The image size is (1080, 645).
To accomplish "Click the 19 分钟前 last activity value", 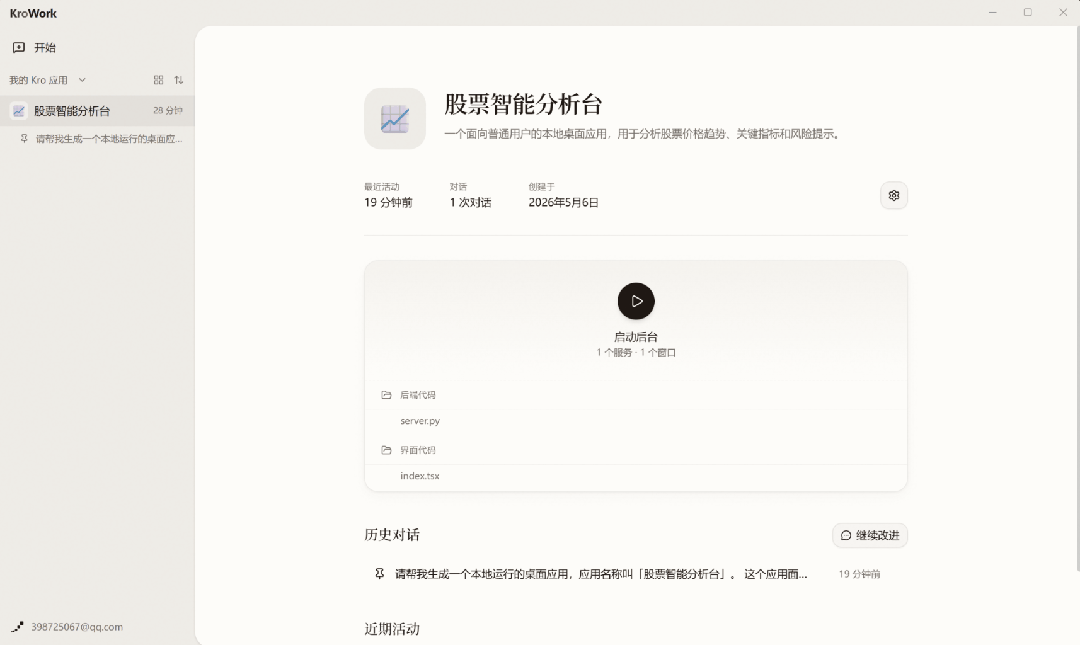I will coord(388,203).
